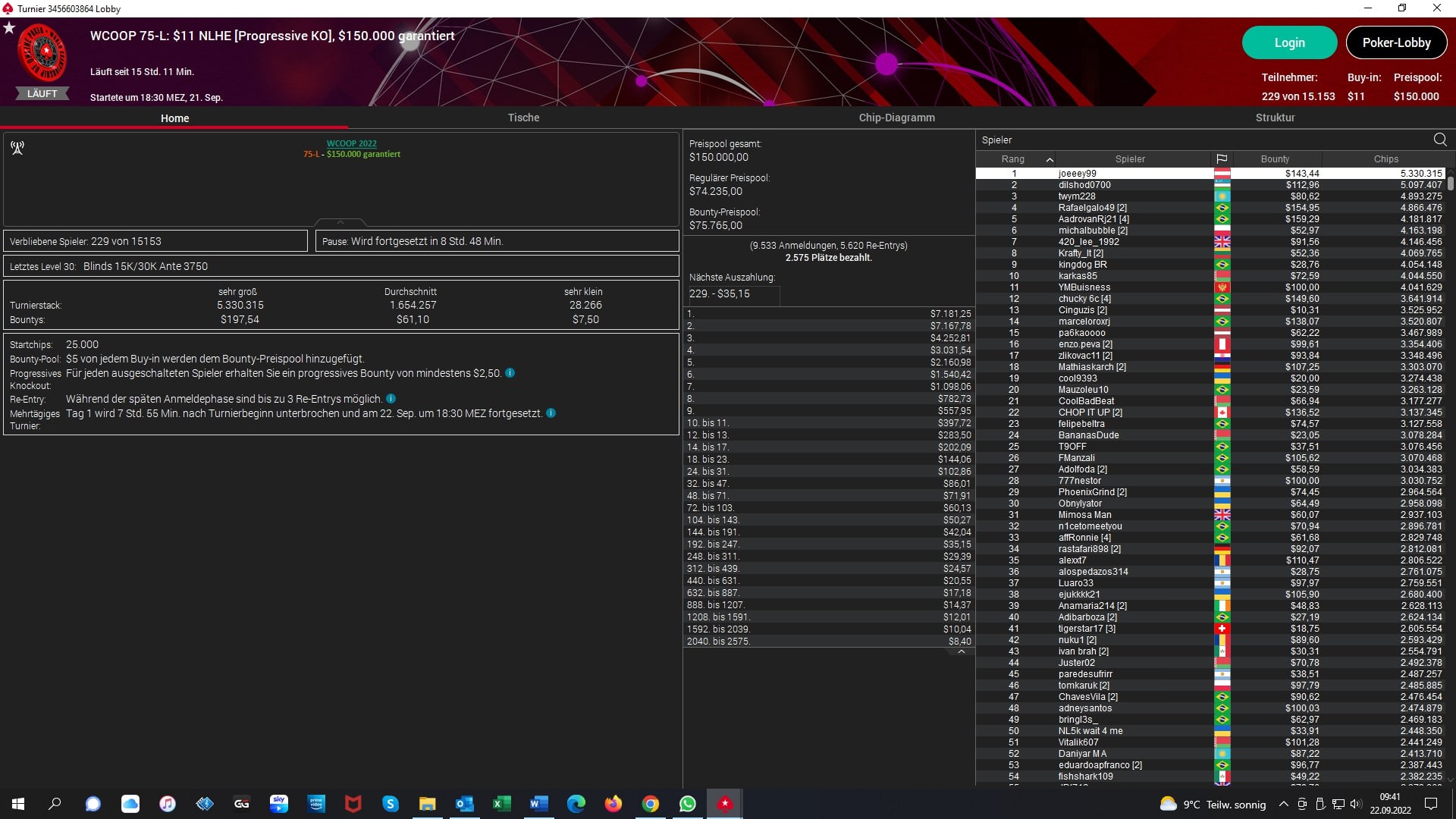1456x819 pixels.
Task: Open Google Chrome from taskbar
Action: [651, 804]
